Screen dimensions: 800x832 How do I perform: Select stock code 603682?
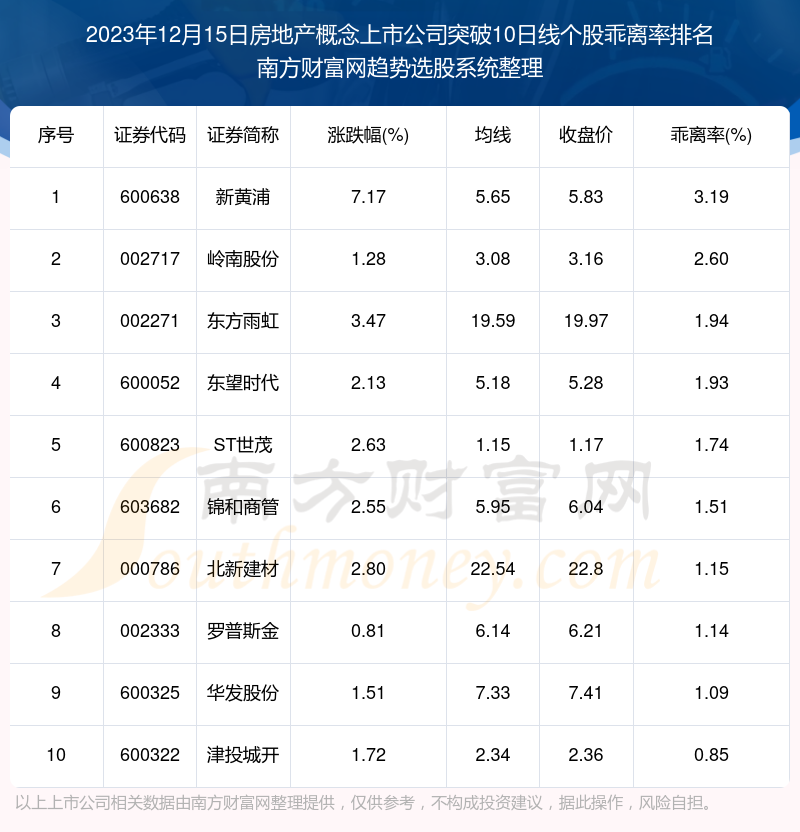[x=150, y=507]
